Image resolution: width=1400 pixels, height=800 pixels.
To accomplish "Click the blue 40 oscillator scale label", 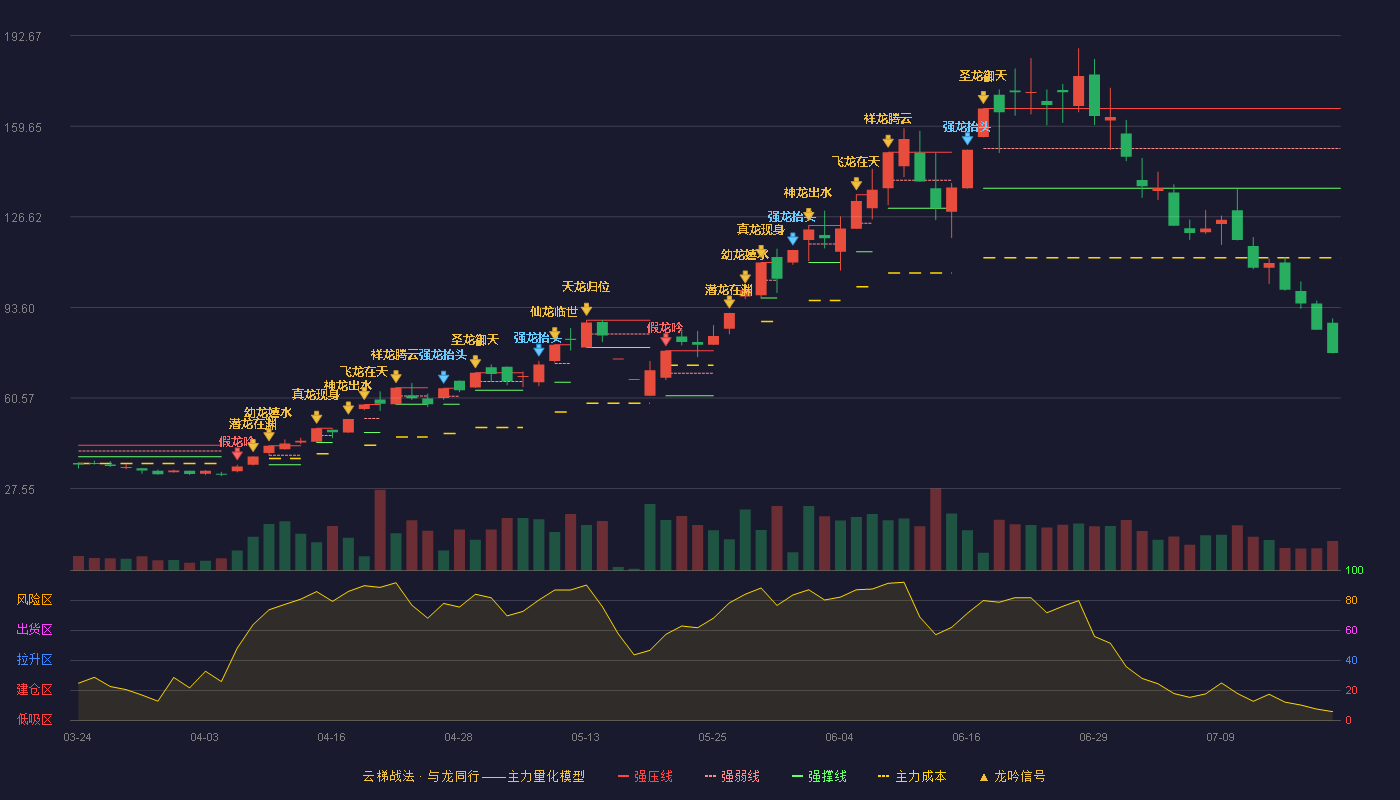I will pos(1351,661).
